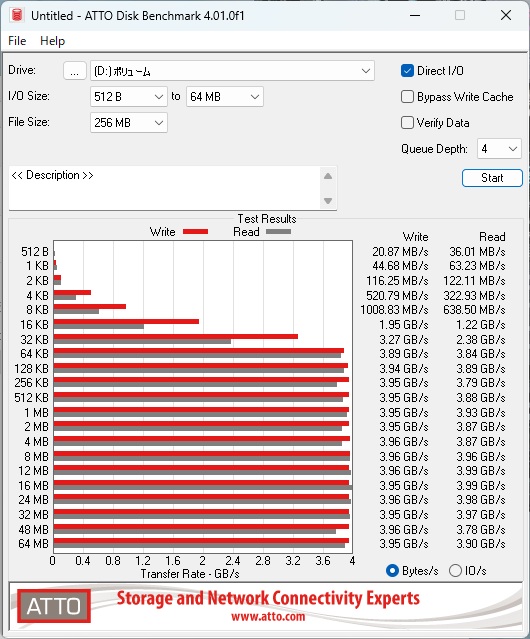Enable Bypass Write Cache checkbox
530x639 pixels.
[407, 97]
